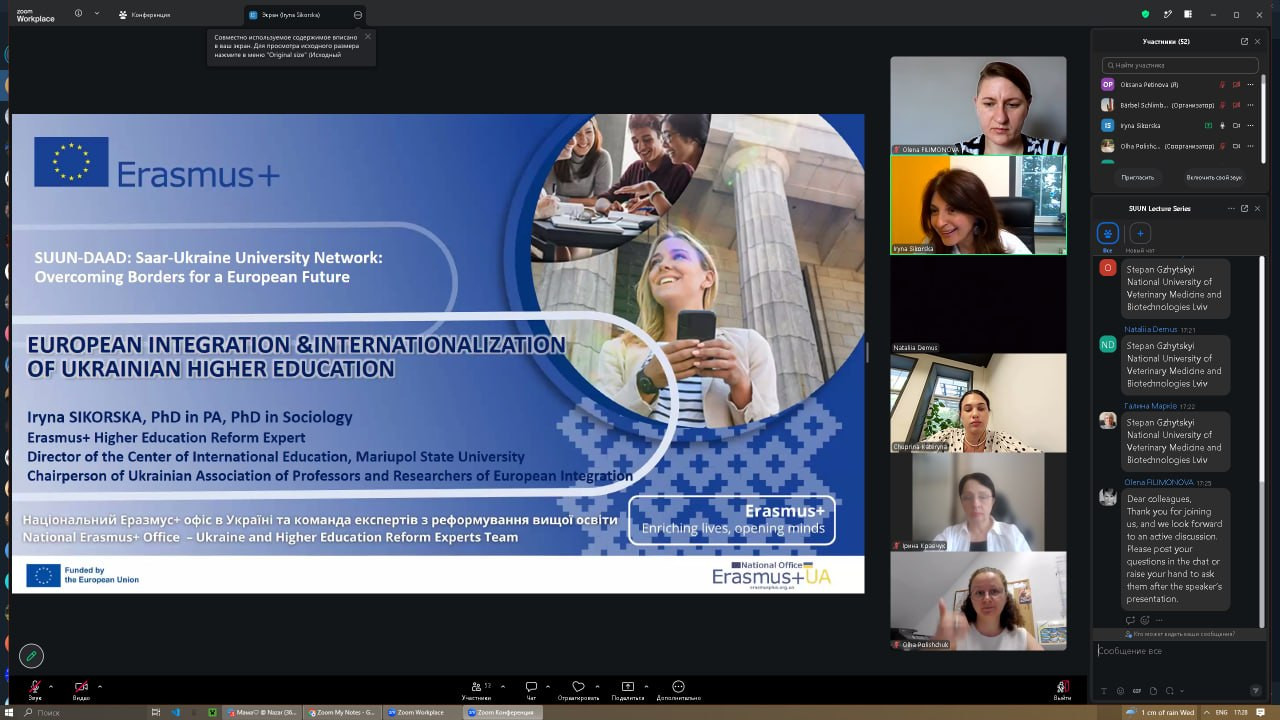Toggle video for Iryna Sikorska
The image size is (1280, 720).
1237,126
